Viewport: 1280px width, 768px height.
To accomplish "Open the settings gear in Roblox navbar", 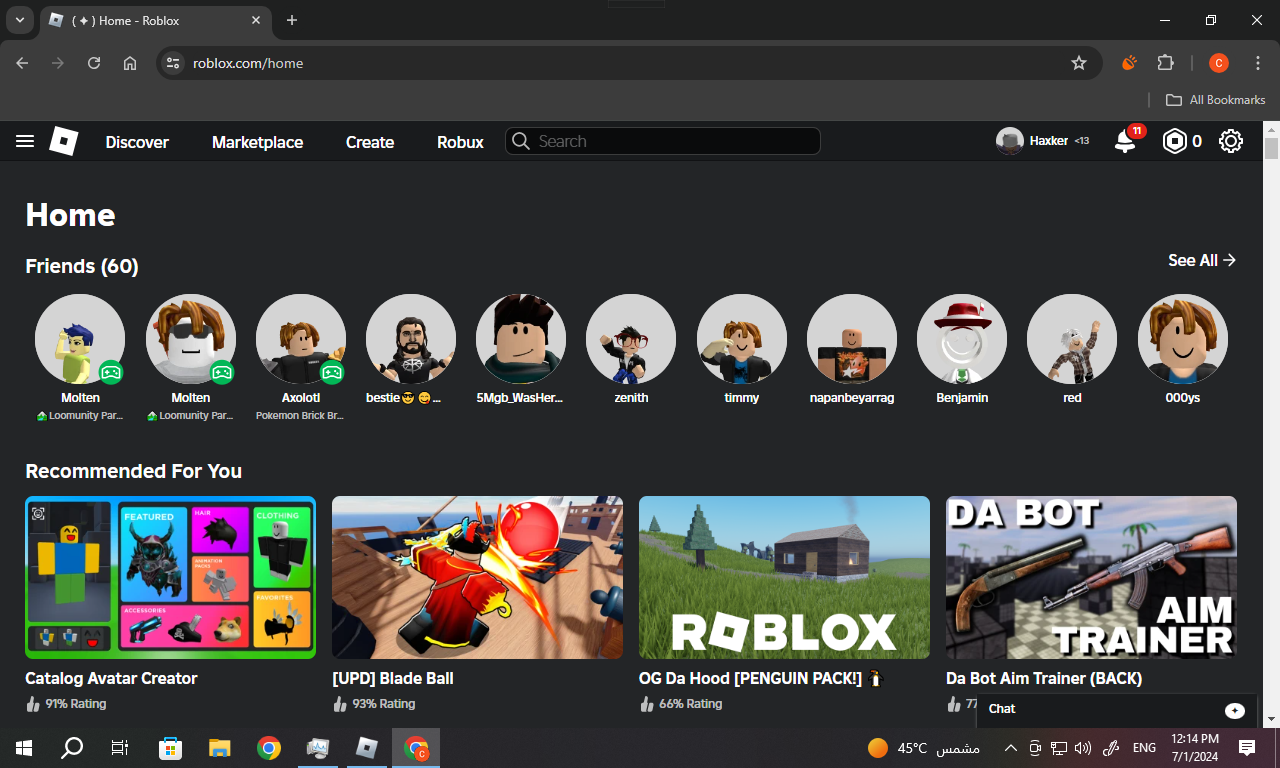I will [x=1231, y=142].
